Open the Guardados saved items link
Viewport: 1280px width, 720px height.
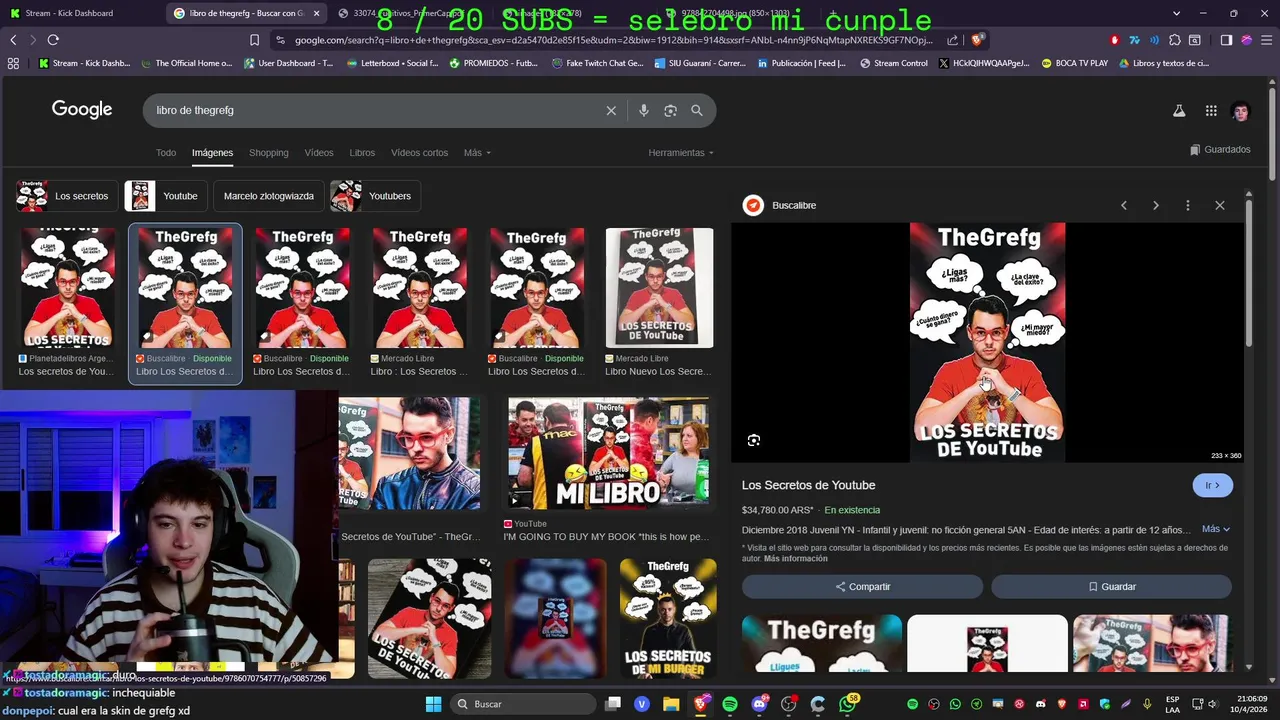tap(1220, 150)
